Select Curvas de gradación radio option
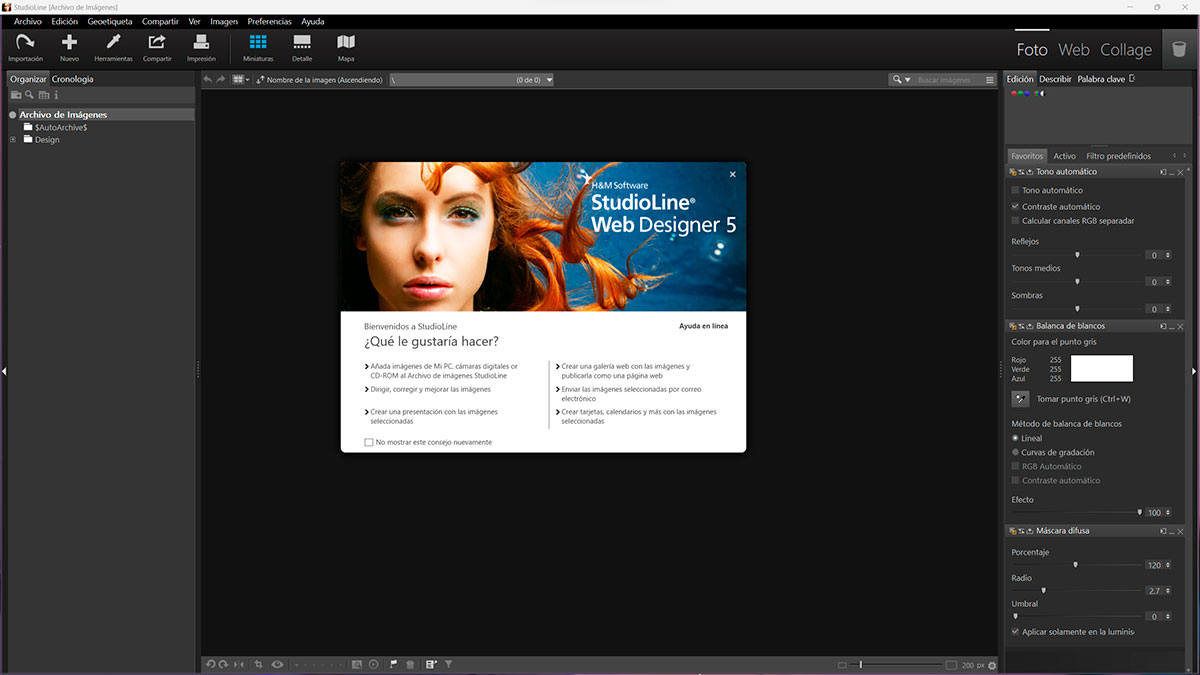The image size is (1200, 675). pos(1016,452)
